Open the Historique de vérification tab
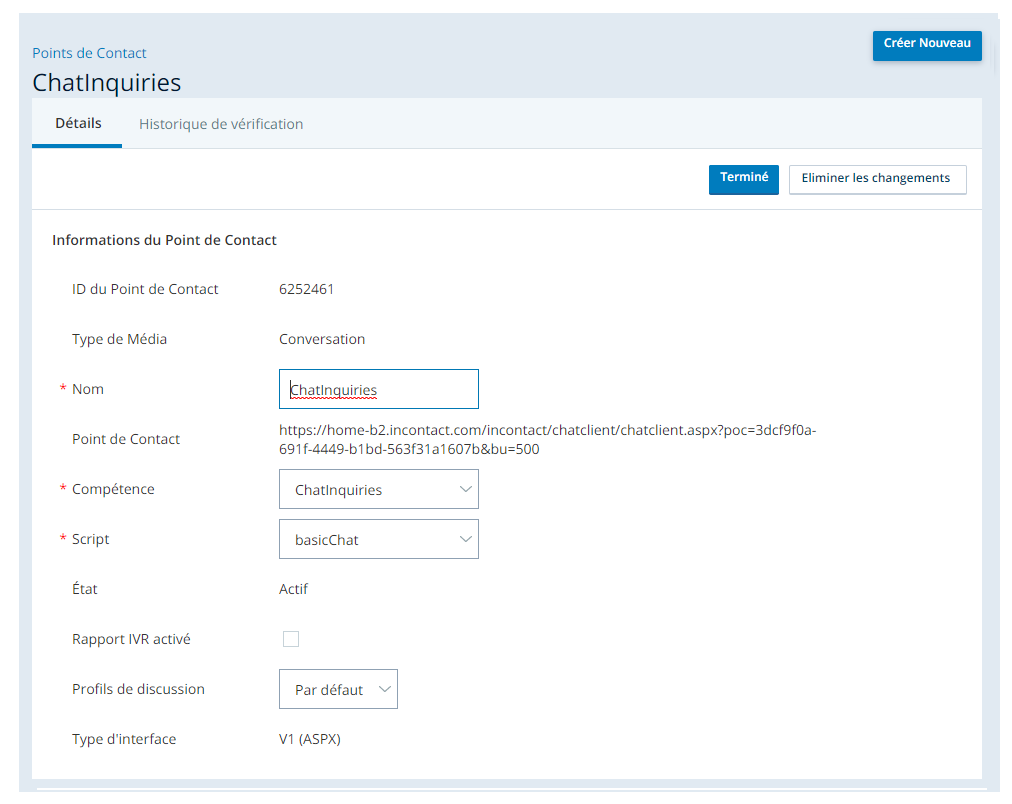This screenshot has height=804, width=1012. pos(221,124)
